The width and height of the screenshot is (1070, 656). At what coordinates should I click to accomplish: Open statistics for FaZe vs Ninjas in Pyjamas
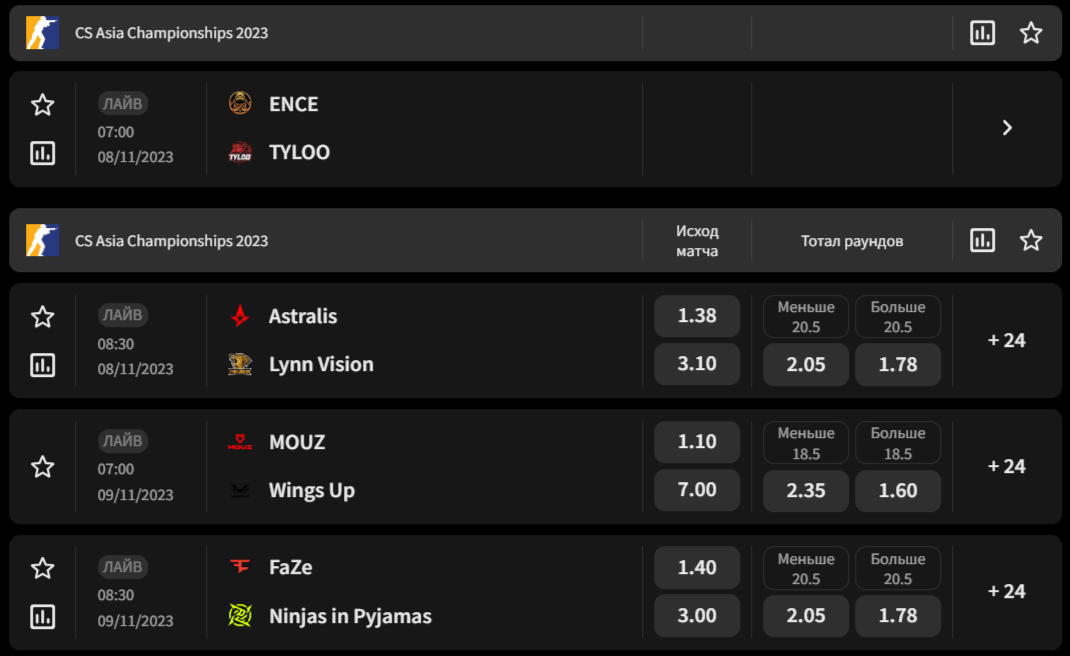point(42,616)
